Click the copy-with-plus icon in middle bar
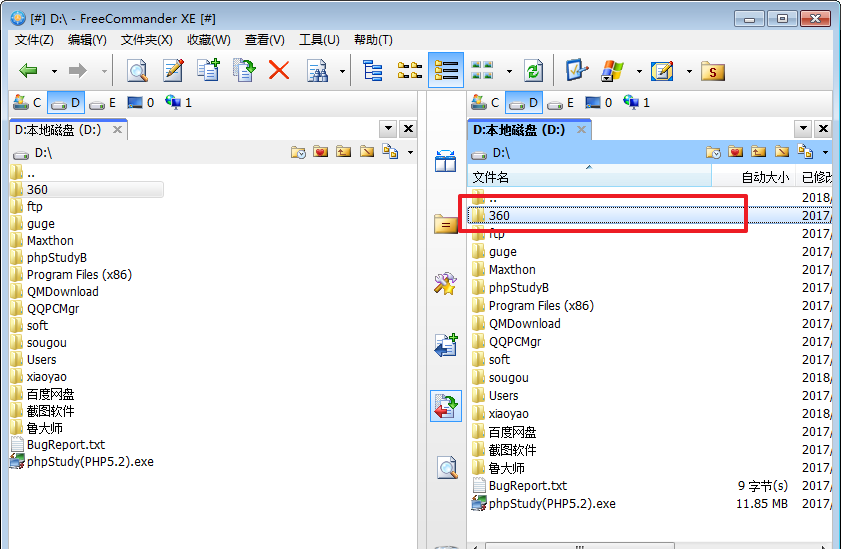 (446, 345)
